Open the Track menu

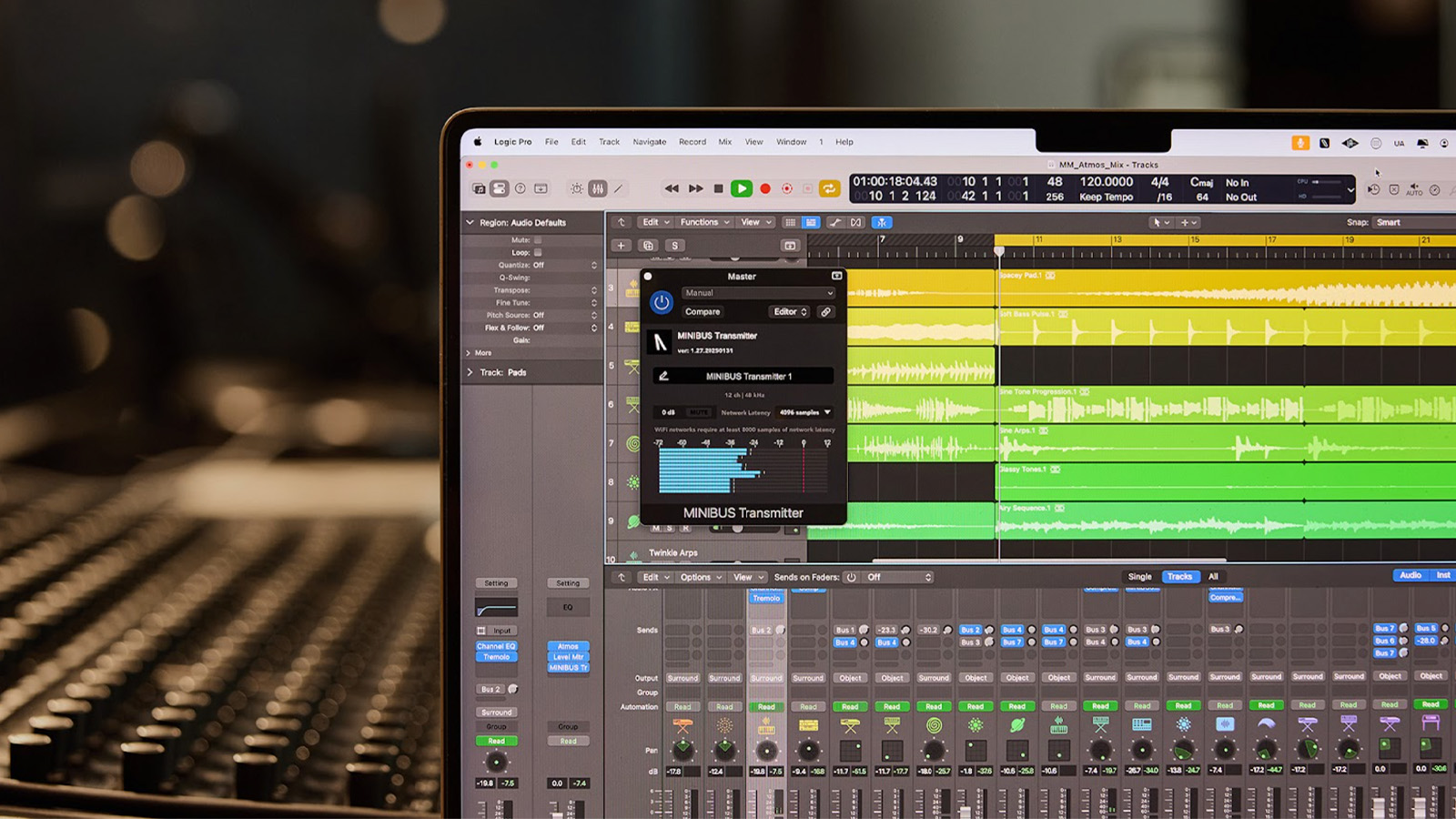pyautogui.click(x=609, y=142)
